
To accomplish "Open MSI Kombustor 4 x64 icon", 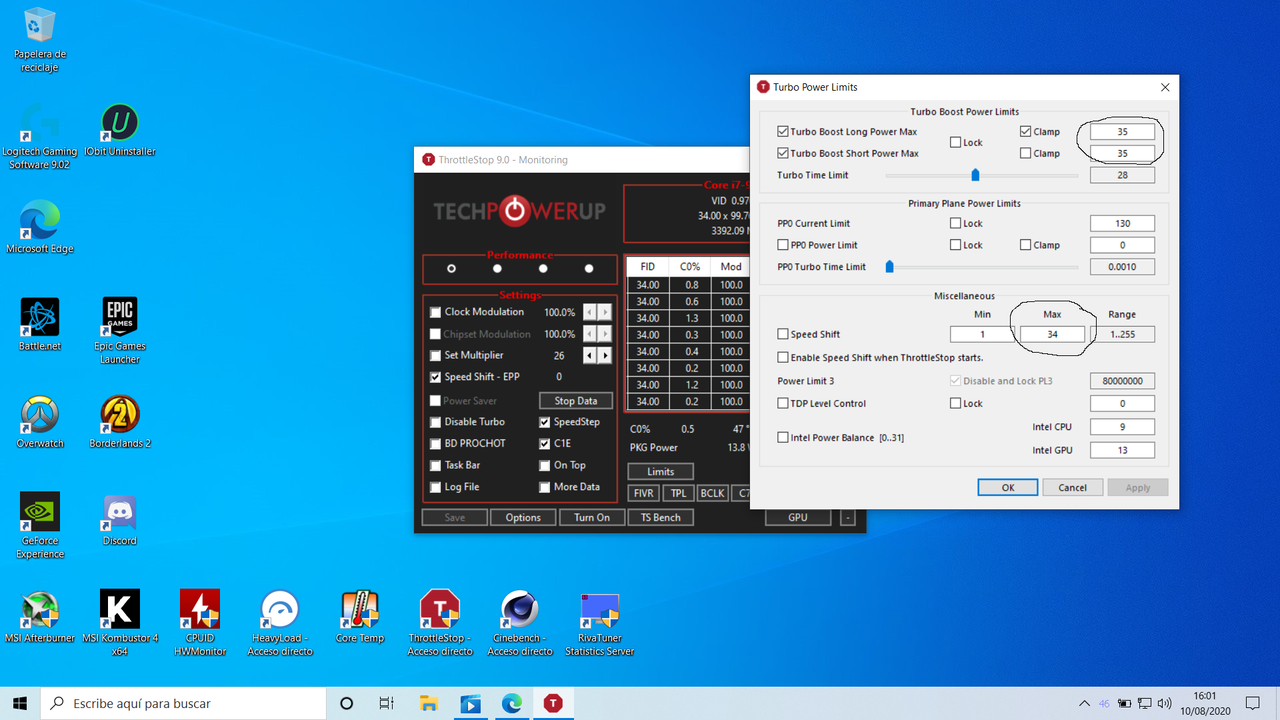I will click(x=120, y=622).
